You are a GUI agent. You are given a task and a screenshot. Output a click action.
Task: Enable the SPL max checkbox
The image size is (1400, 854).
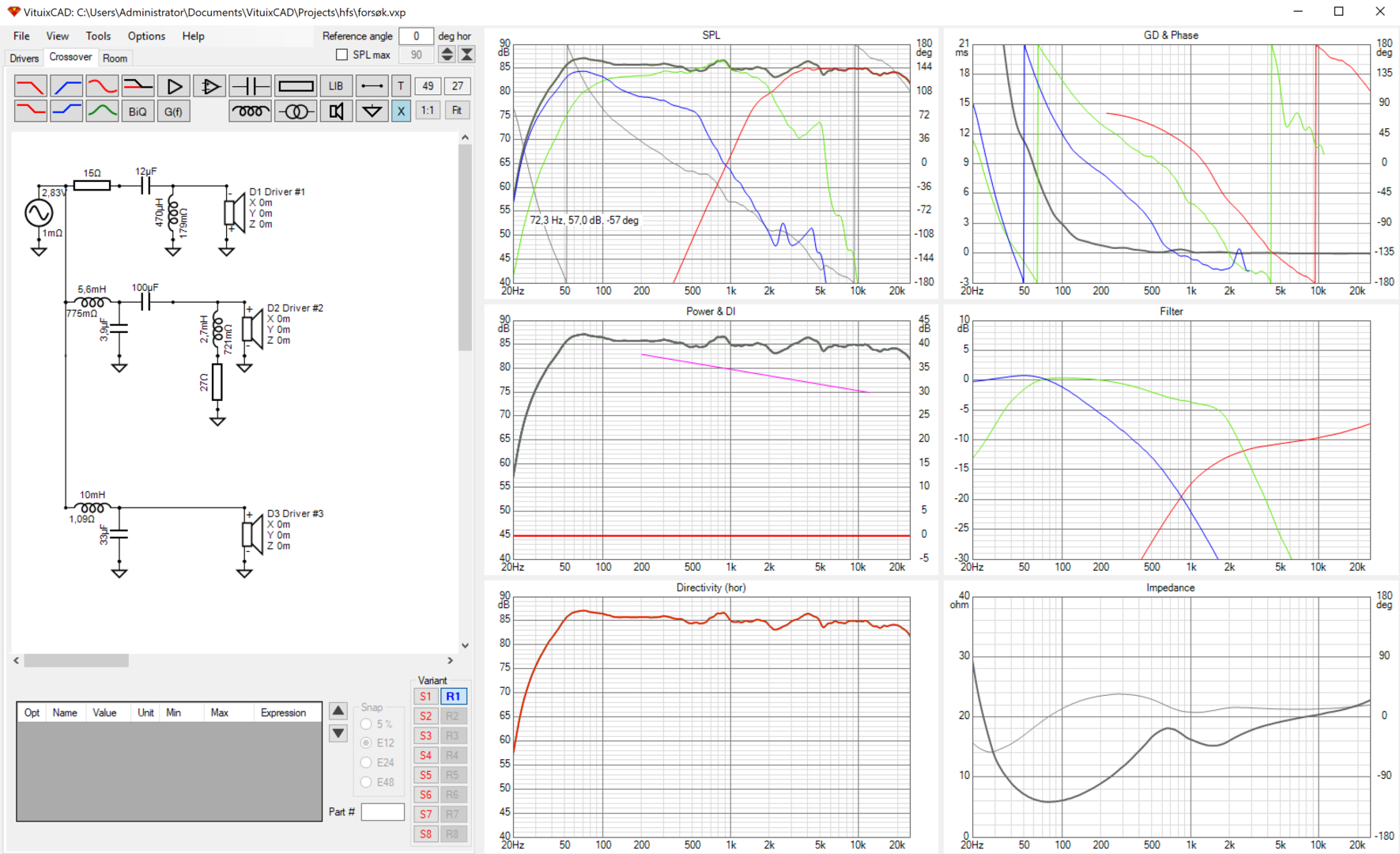(x=342, y=55)
